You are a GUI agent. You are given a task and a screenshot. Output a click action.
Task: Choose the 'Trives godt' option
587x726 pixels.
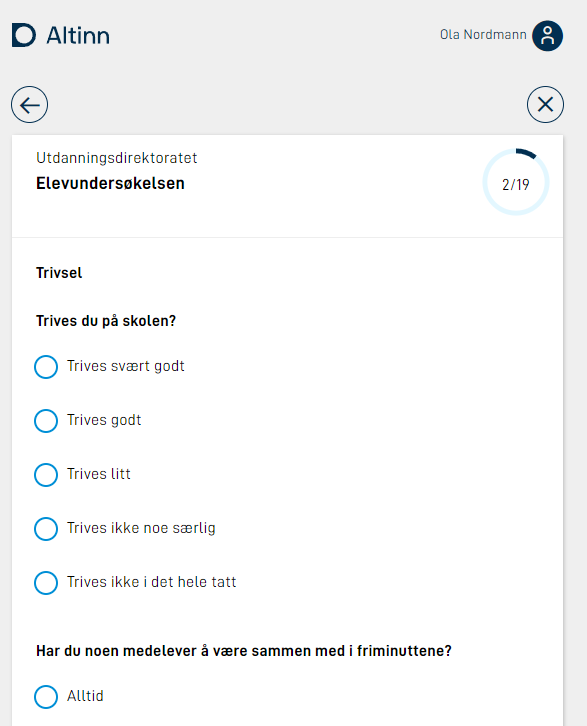click(x=46, y=420)
